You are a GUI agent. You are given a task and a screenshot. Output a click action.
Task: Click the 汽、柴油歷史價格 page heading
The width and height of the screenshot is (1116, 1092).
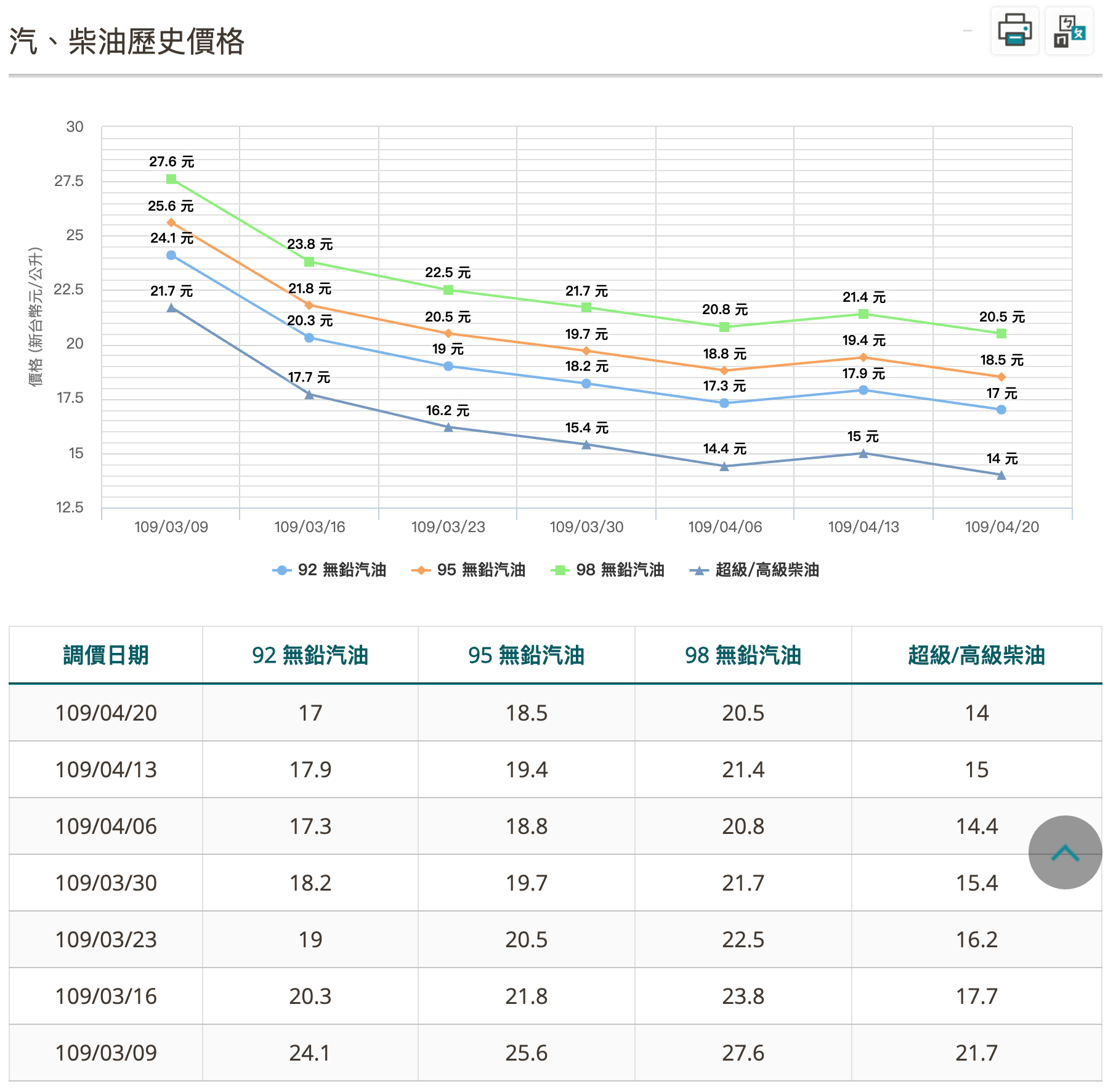click(x=127, y=42)
